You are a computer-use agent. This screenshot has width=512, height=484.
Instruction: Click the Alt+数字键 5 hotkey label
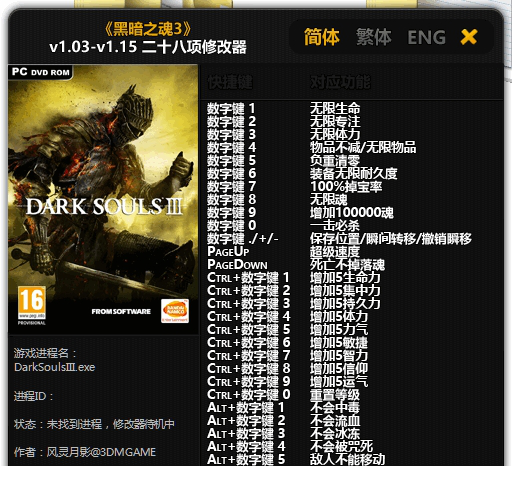246,459
